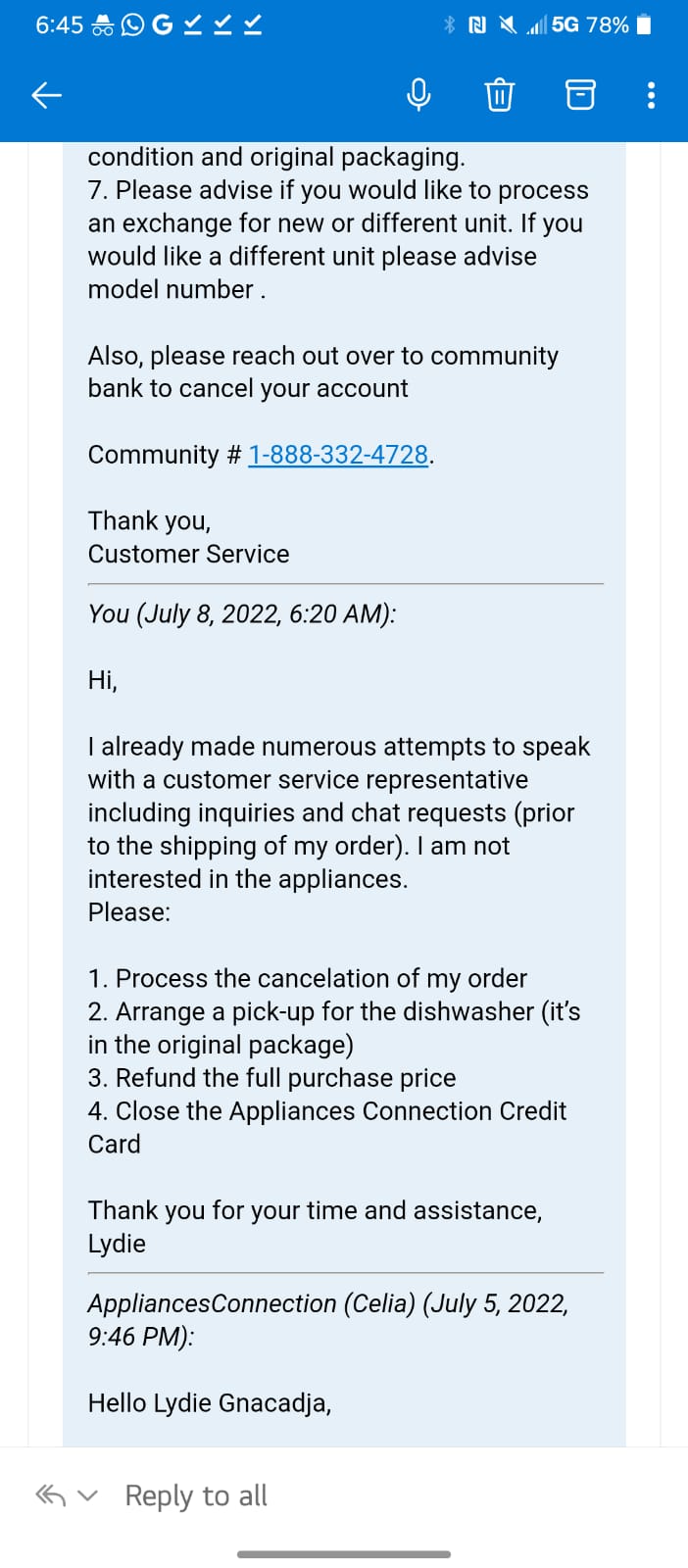Expand reply options chevron

(88, 1496)
